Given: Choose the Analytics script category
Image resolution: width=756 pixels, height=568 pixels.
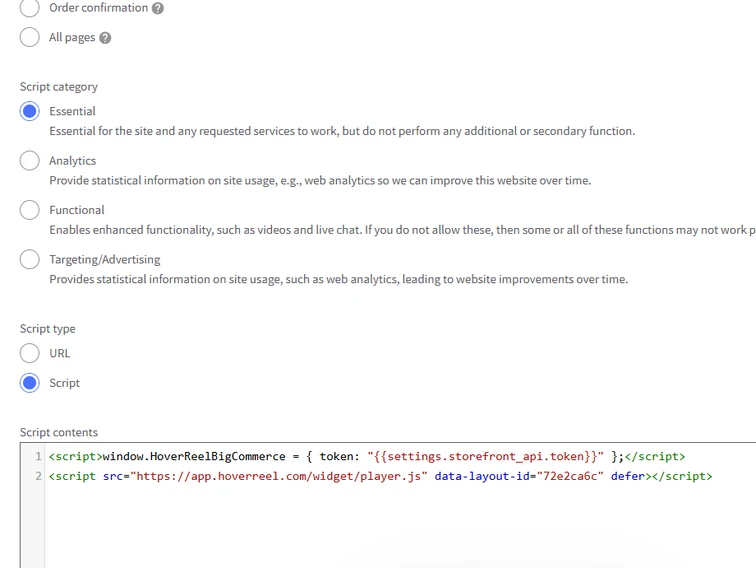Looking at the screenshot, I should click(29, 161).
